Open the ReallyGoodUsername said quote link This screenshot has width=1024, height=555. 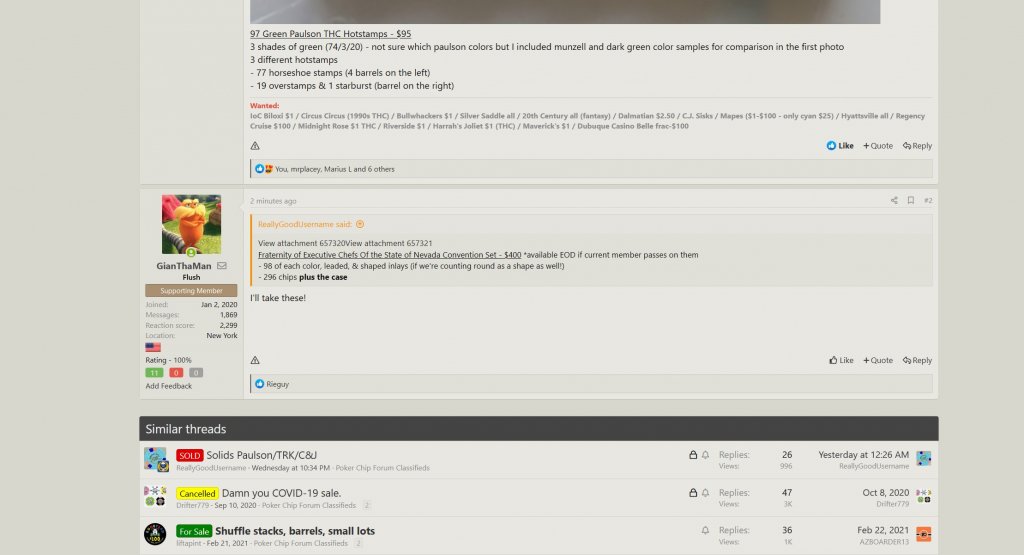(x=305, y=224)
